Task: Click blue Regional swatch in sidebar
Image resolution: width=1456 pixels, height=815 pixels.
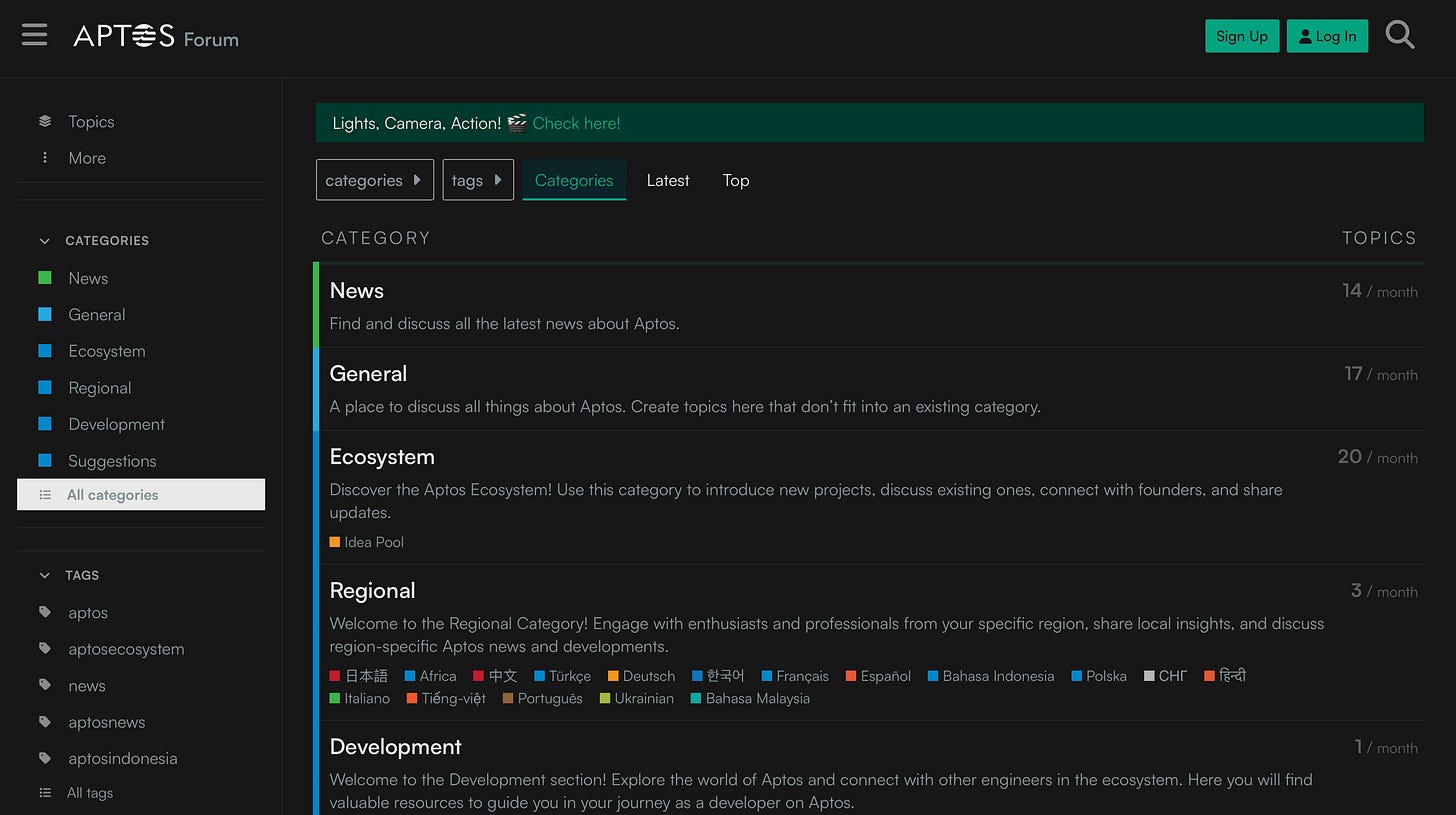Action: 45,388
